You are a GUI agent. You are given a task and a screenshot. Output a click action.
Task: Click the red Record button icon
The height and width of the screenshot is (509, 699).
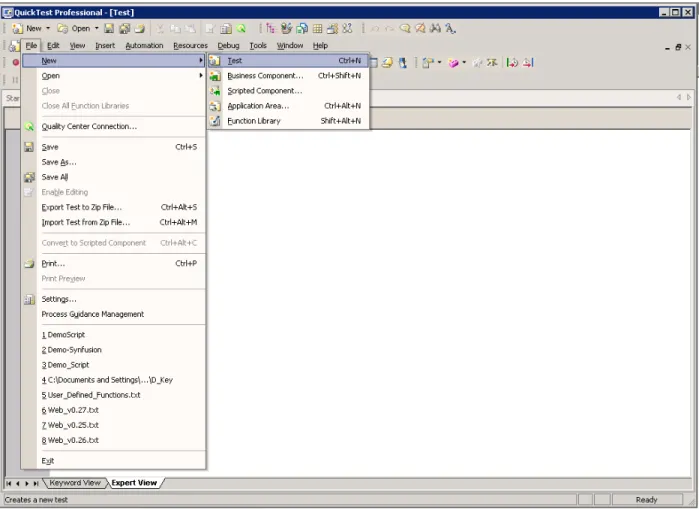(16, 63)
